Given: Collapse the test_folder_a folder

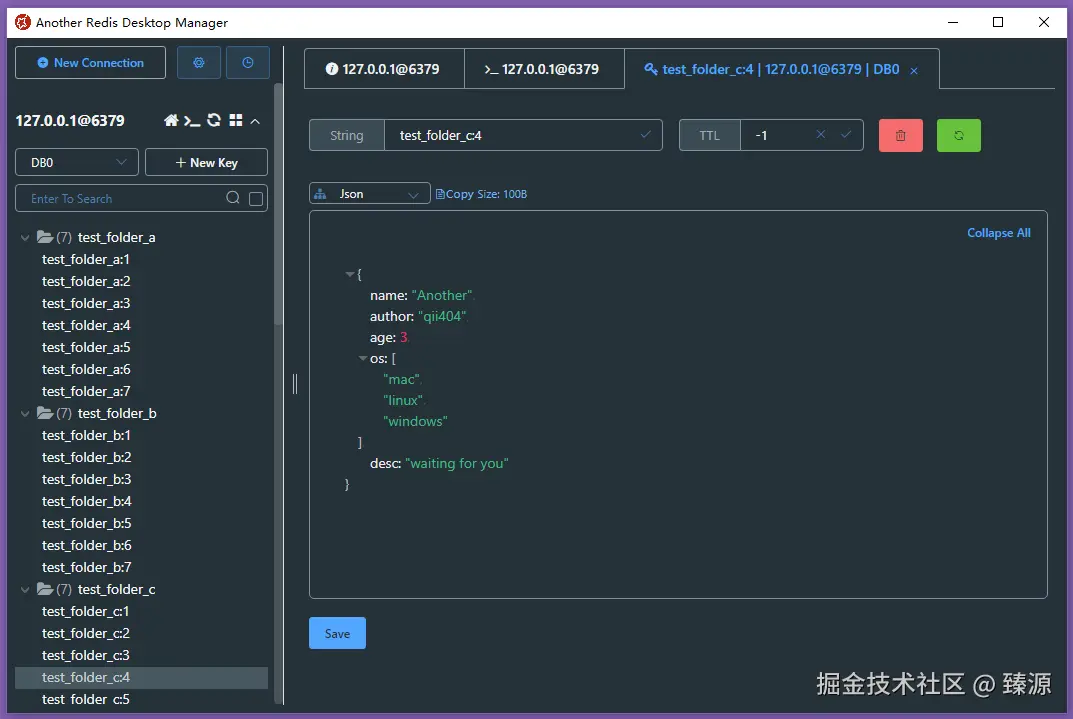Looking at the screenshot, I should pos(25,237).
